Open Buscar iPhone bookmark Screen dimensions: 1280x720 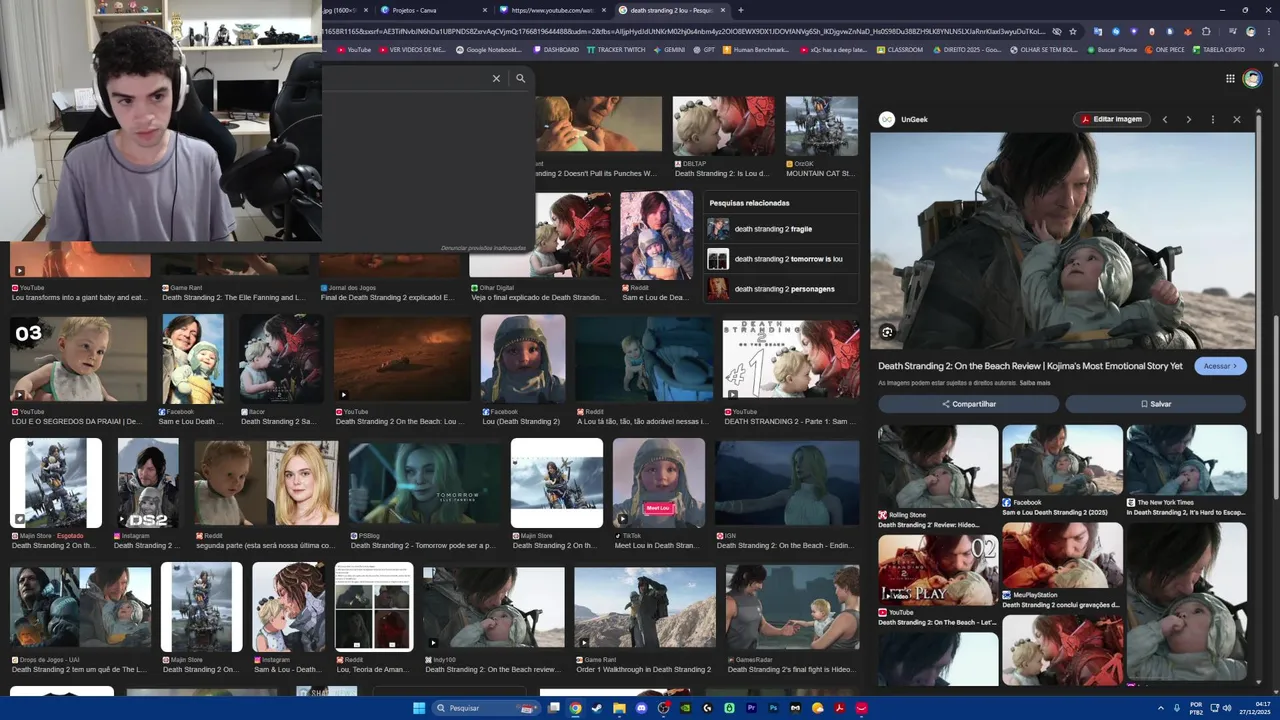(x=1111, y=49)
